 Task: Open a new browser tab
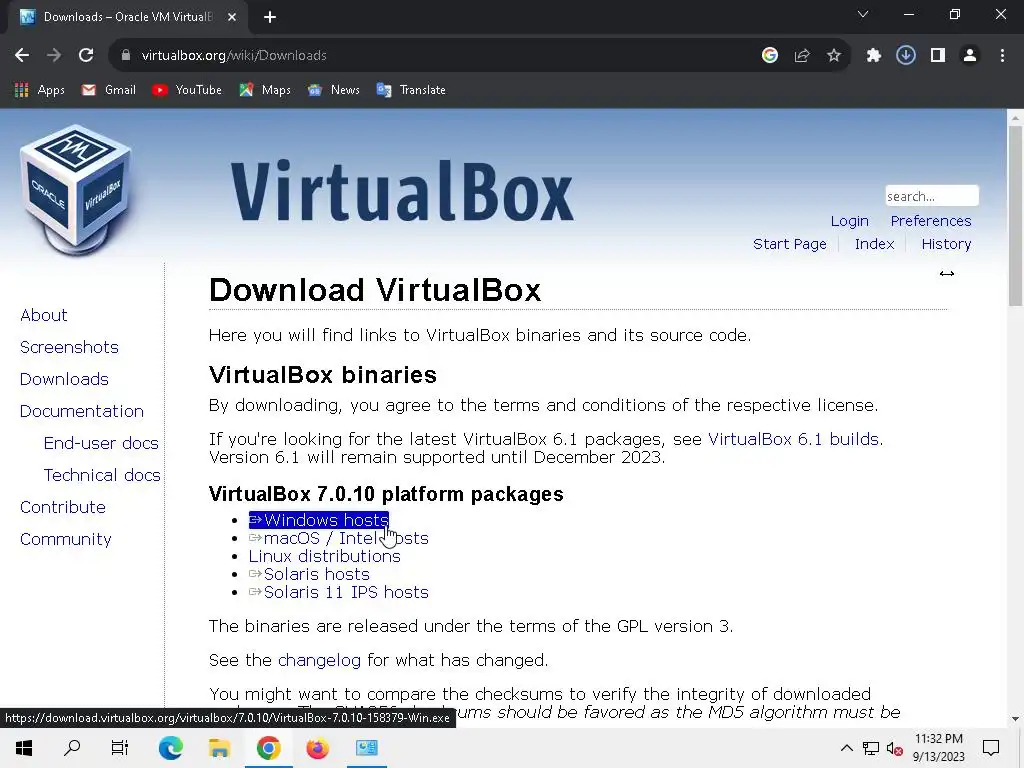[x=270, y=17]
